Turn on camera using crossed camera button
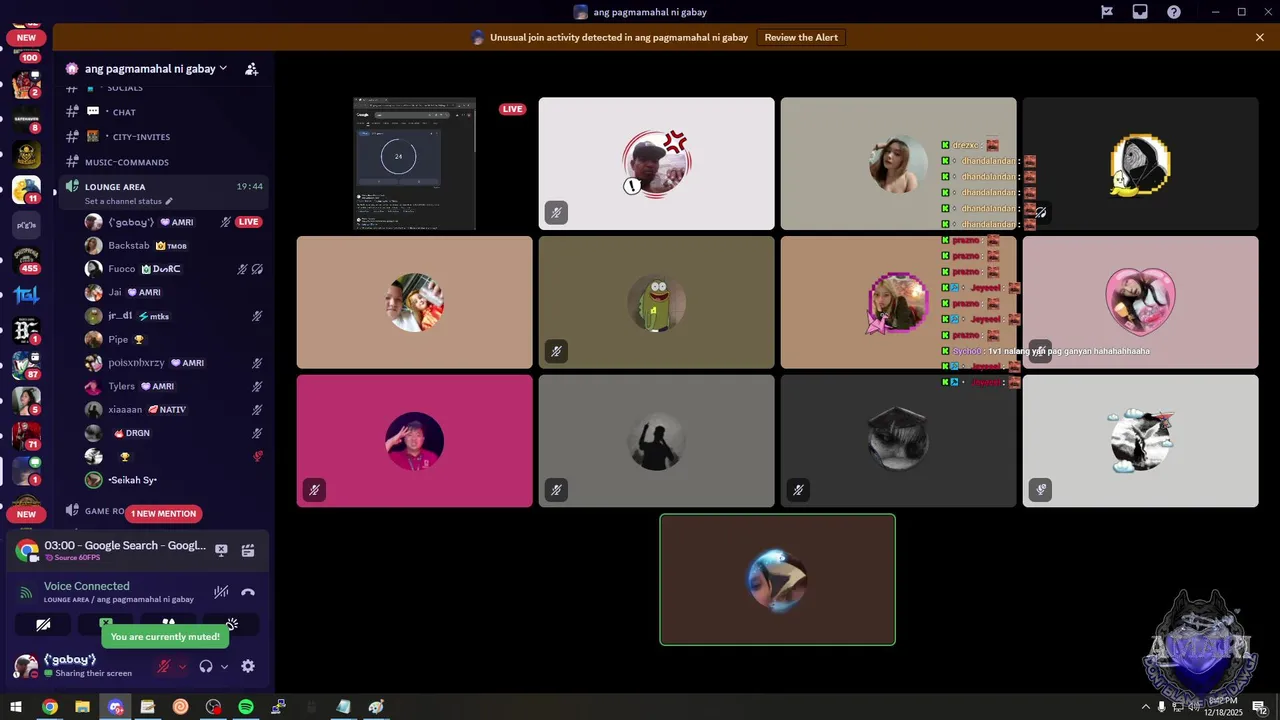The height and width of the screenshot is (720, 1280). (43, 625)
